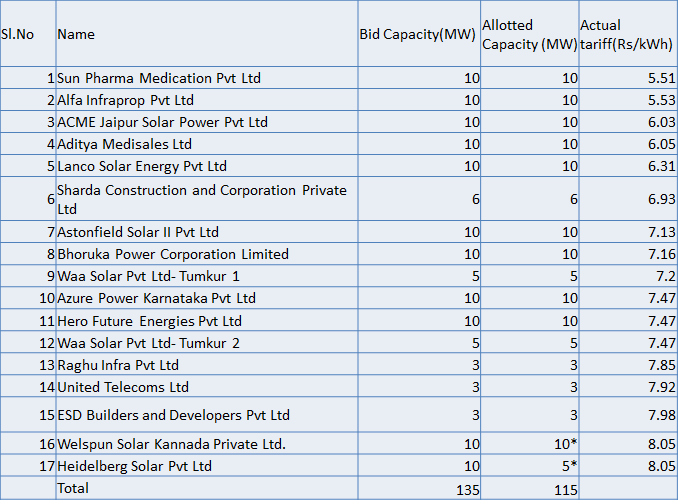This screenshot has width=678, height=500.
Task: Click 'Sharda Construction and Corporation Private Ltd'
Action: click(207, 199)
